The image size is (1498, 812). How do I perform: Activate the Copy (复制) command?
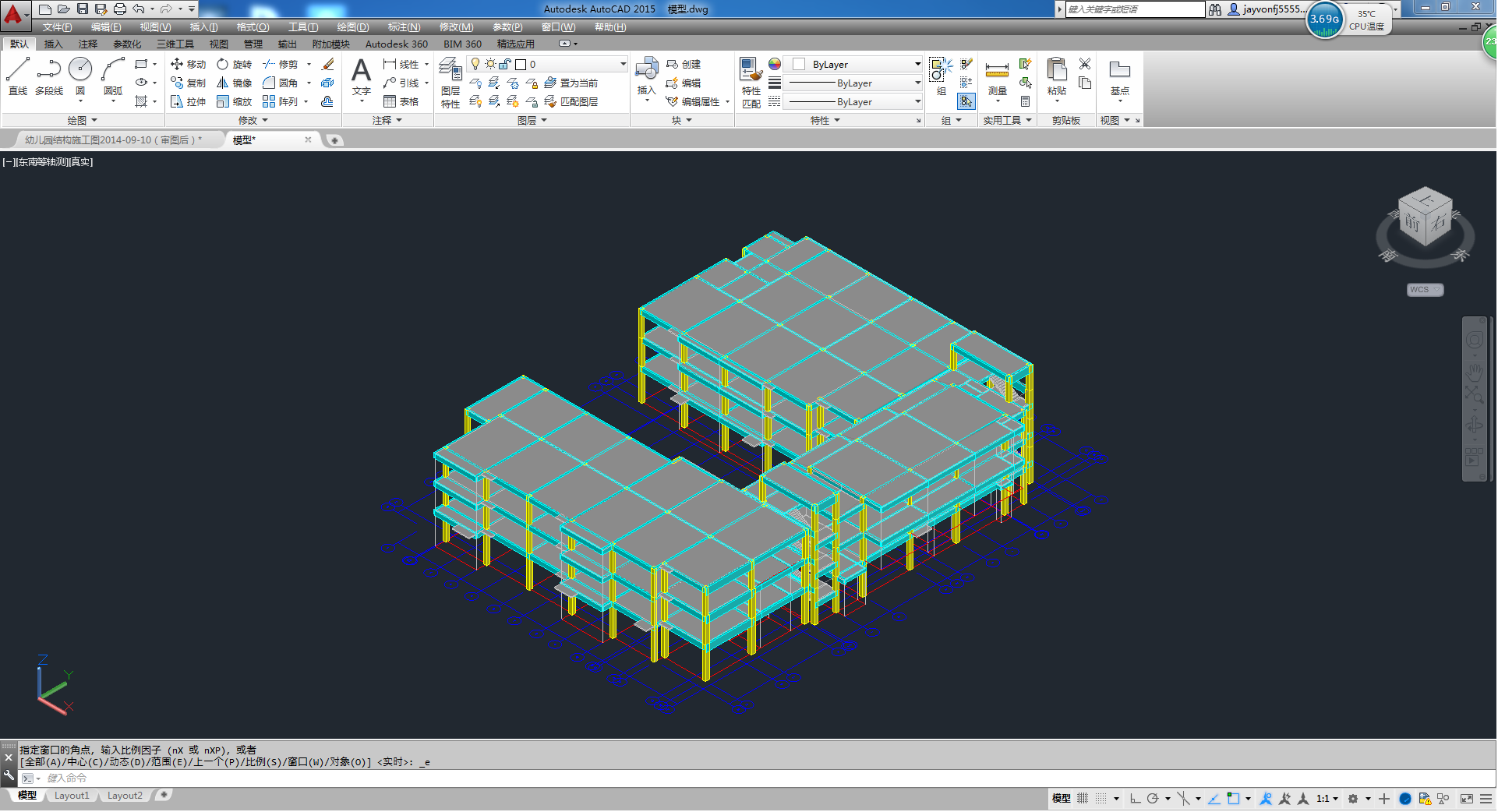pyautogui.click(x=188, y=83)
